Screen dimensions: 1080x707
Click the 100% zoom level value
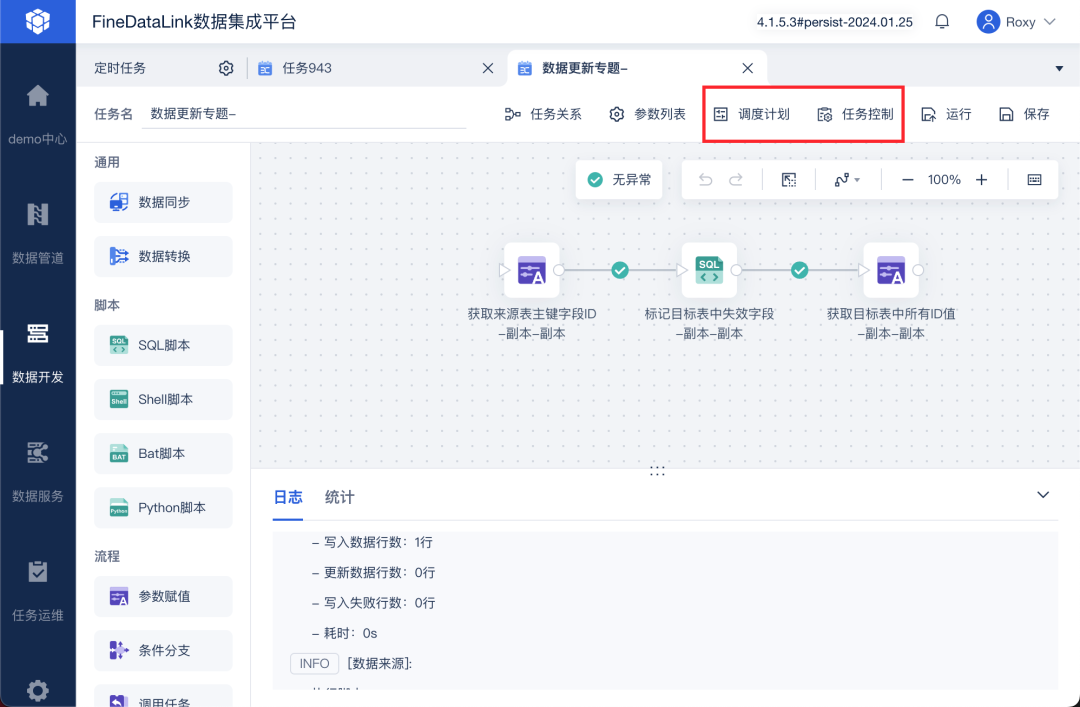(944, 180)
